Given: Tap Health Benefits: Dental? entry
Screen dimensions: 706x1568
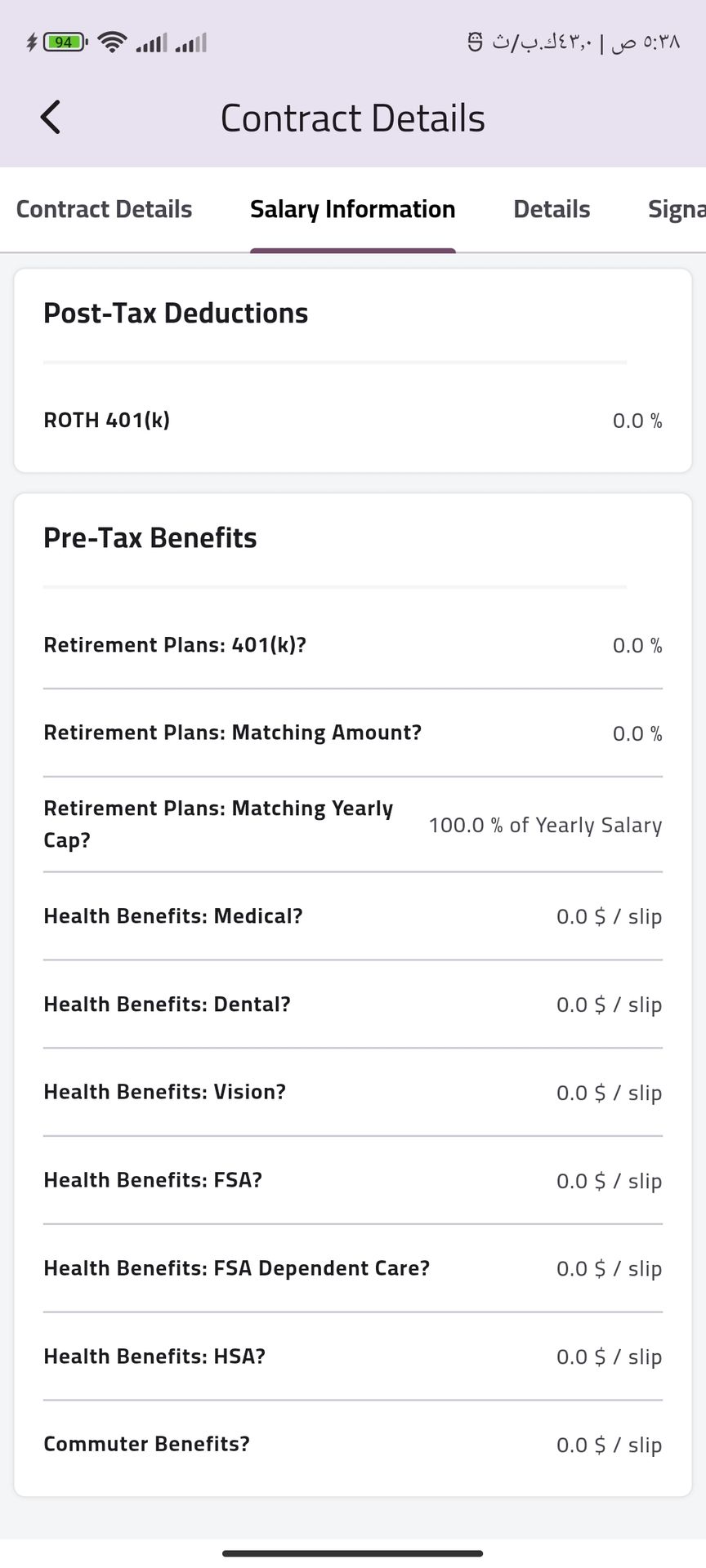Looking at the screenshot, I should [352, 1004].
